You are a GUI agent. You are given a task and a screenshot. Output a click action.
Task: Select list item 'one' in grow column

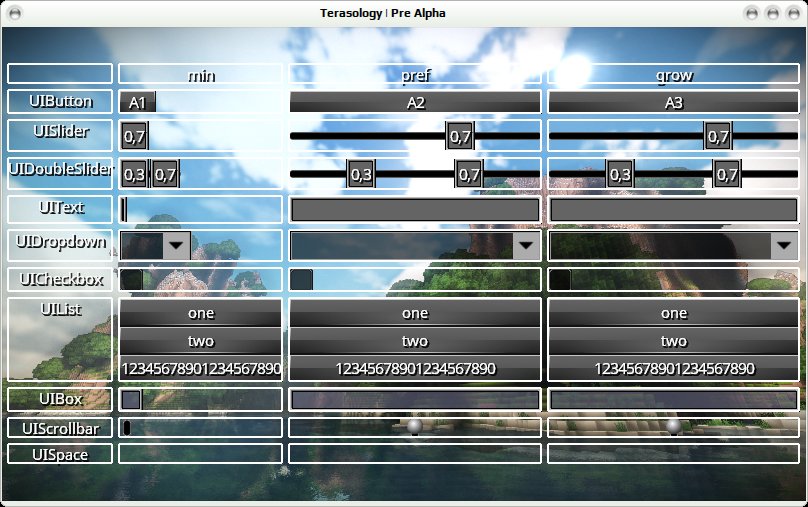pyautogui.click(x=674, y=313)
